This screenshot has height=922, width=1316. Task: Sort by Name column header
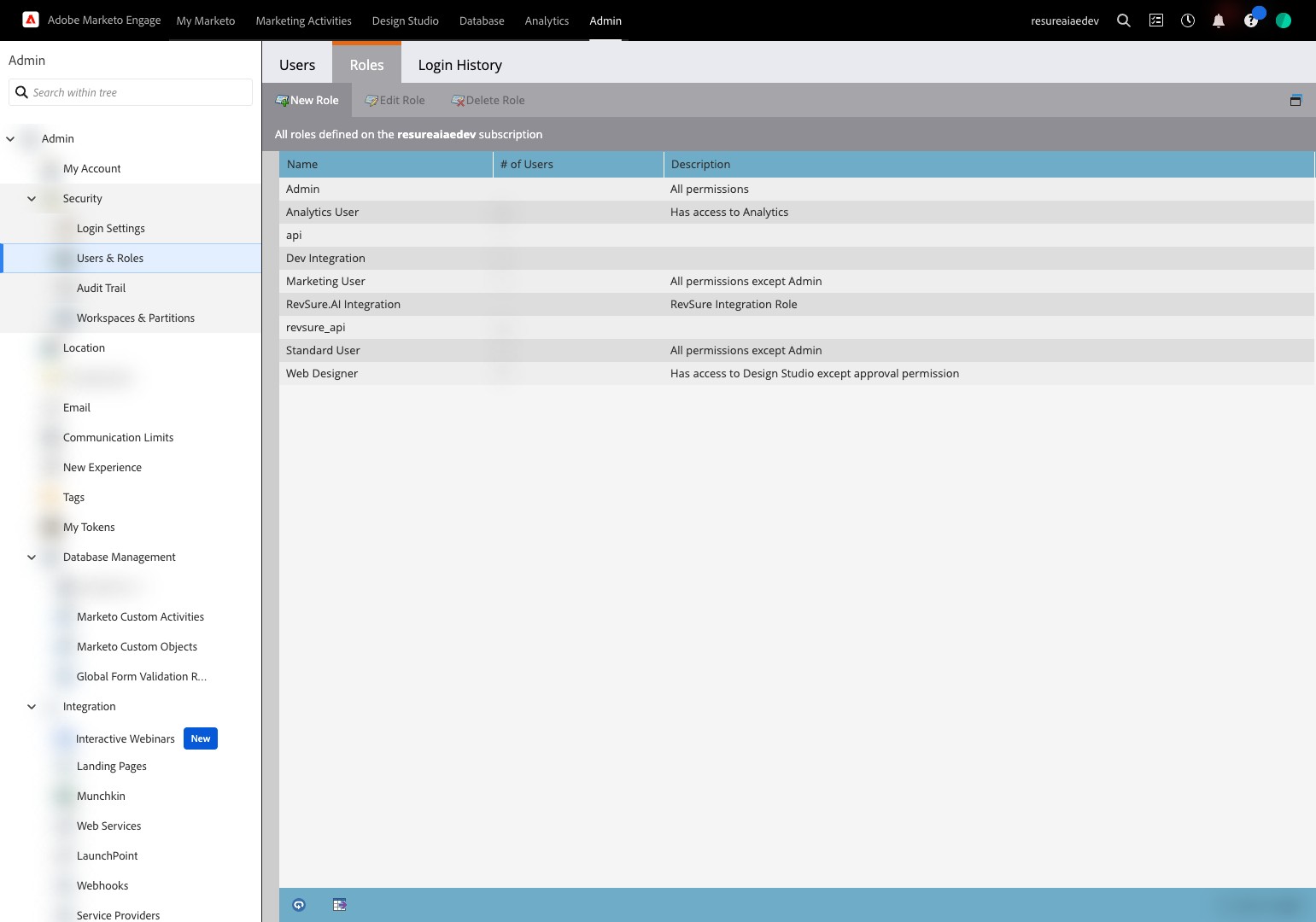pos(386,164)
